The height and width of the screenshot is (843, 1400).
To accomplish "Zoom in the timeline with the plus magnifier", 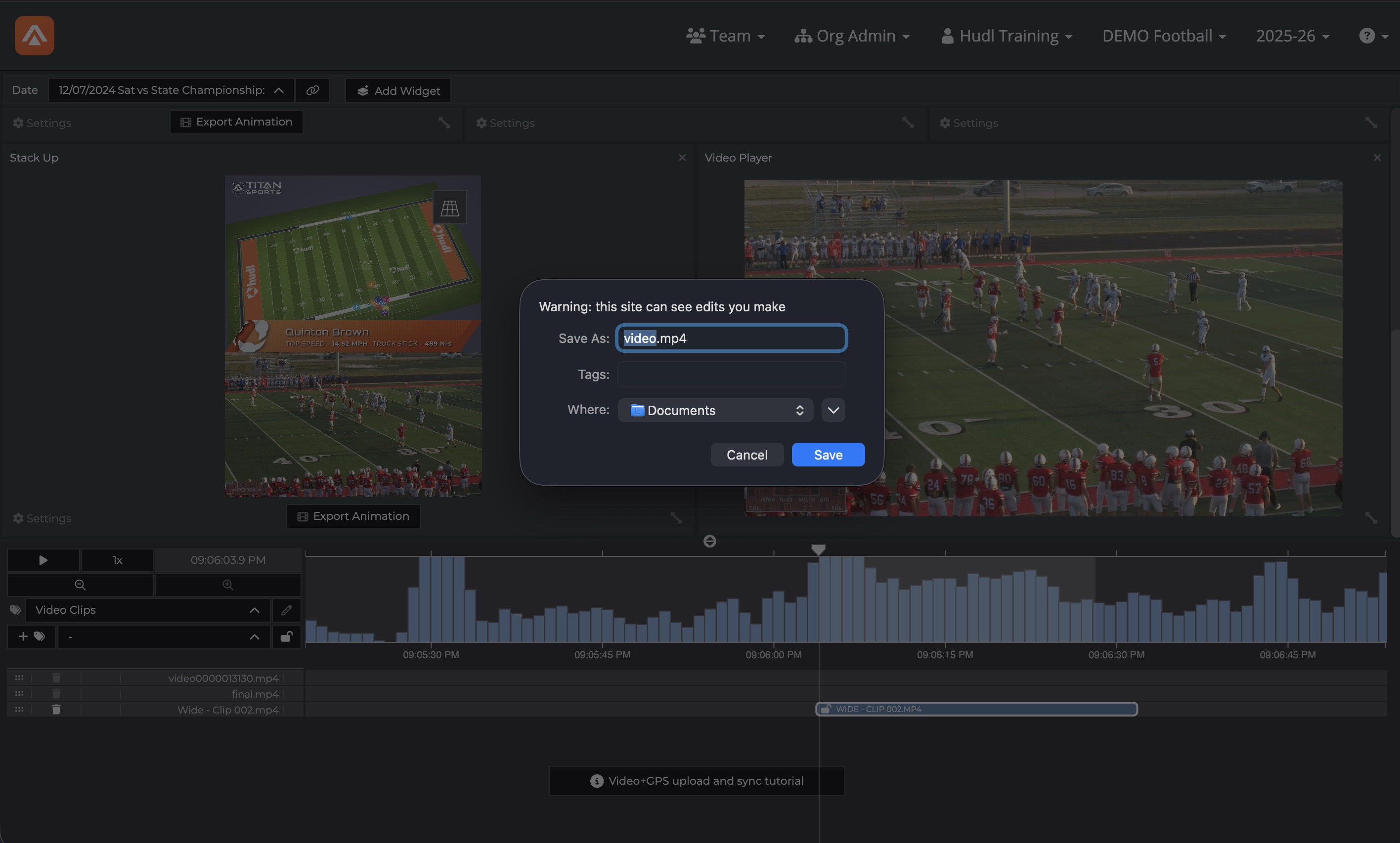I will (x=228, y=585).
